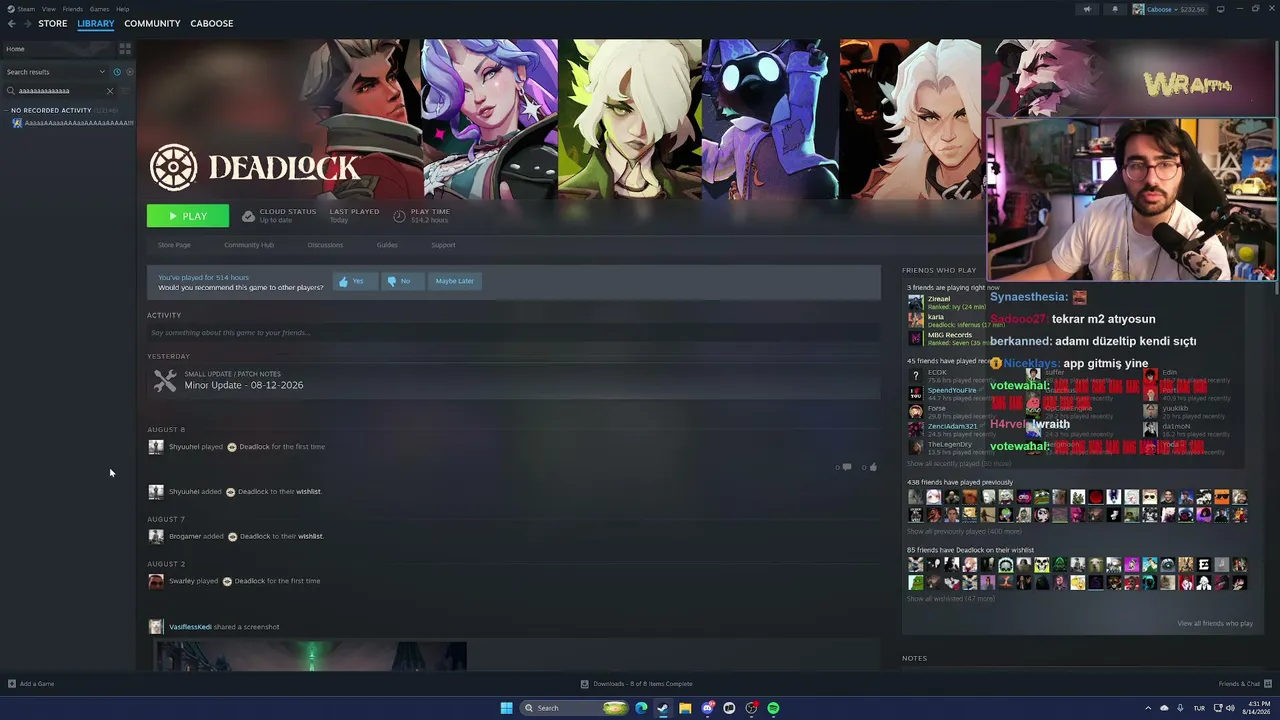Select the AaaaaAAaaaAAAAA game in sidebar
1280x720 pixels.
72,123
